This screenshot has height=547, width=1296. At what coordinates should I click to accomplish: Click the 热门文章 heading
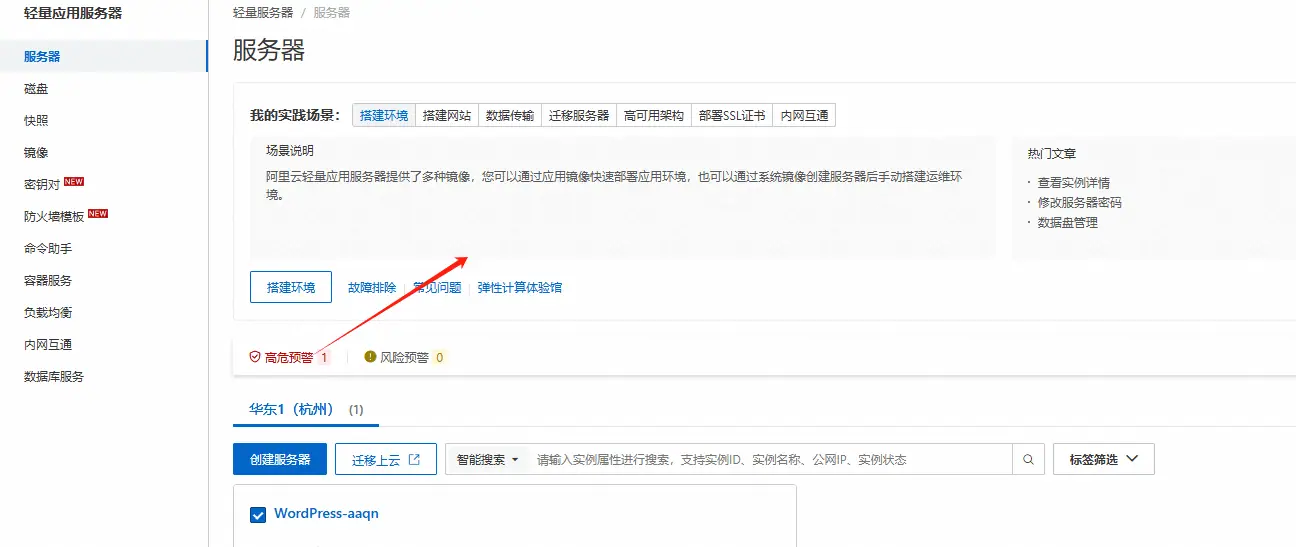(1052, 154)
